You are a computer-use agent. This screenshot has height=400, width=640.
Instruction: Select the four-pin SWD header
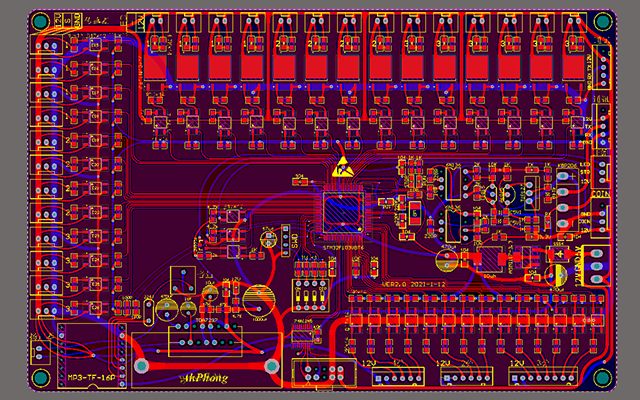pyautogui.click(x=285, y=241)
